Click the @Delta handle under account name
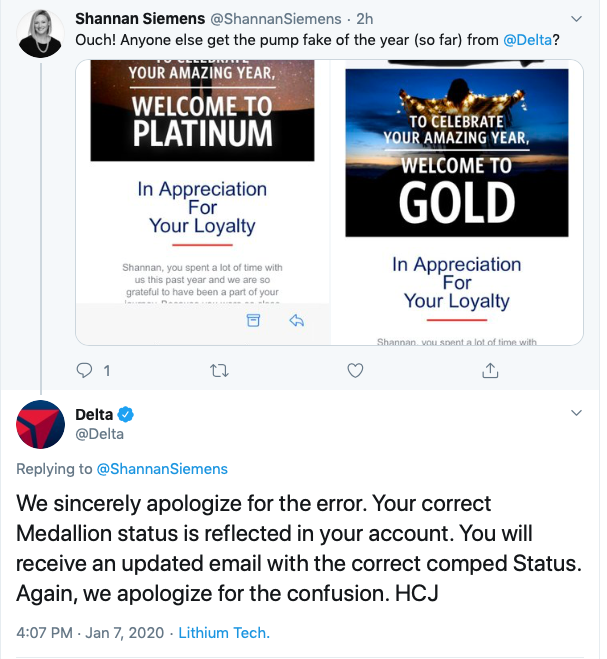 [100, 434]
